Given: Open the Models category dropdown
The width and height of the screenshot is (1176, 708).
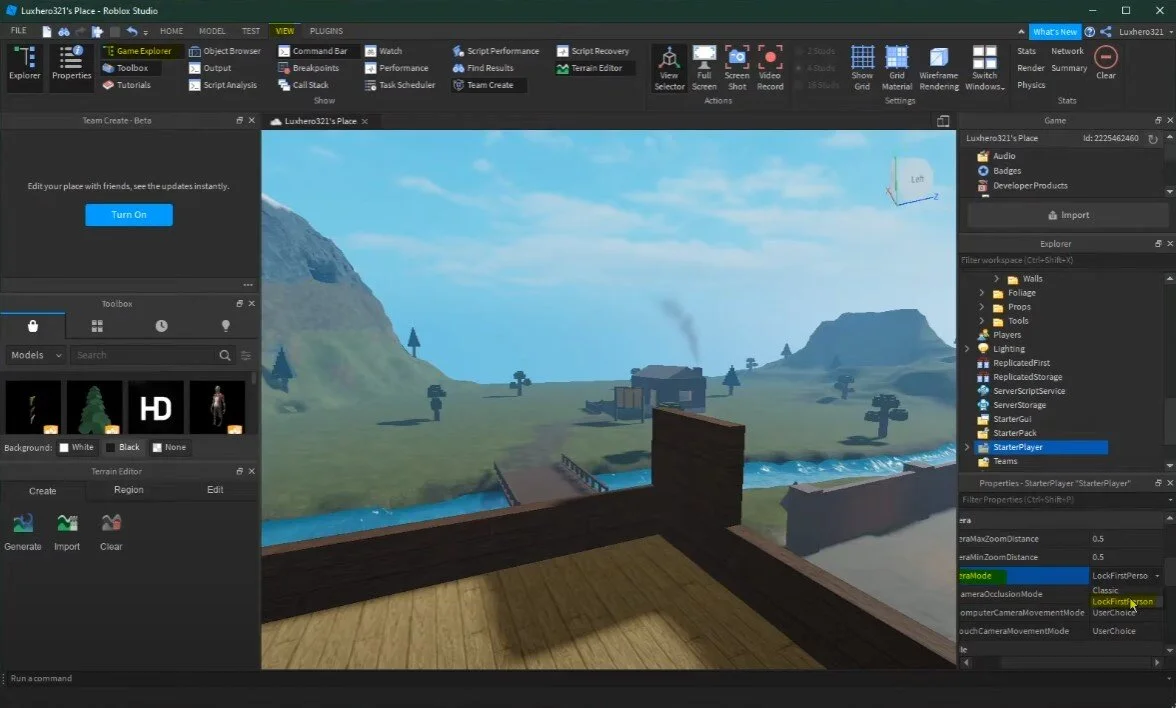Looking at the screenshot, I should 35,356.
